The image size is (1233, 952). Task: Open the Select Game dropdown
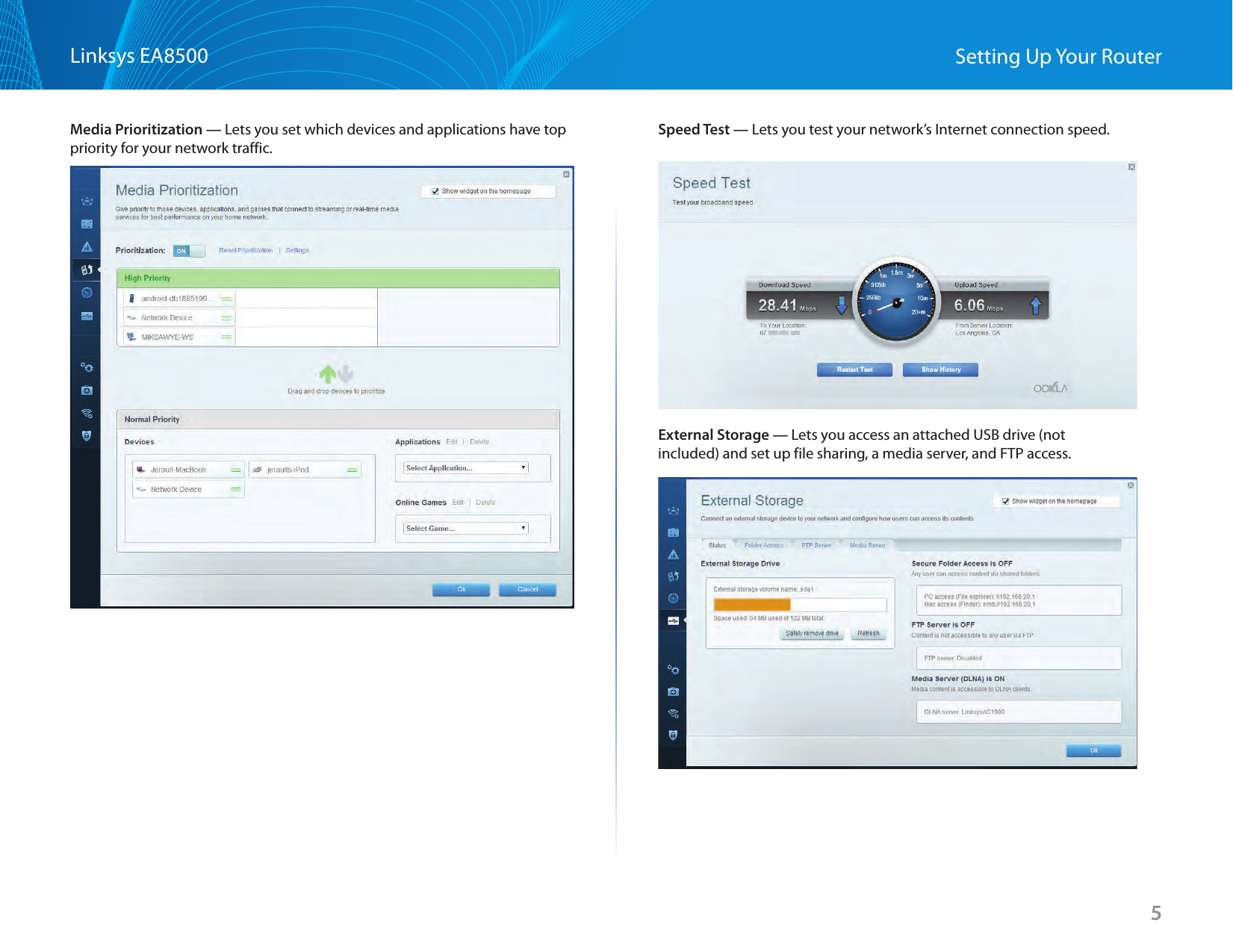pos(466,529)
